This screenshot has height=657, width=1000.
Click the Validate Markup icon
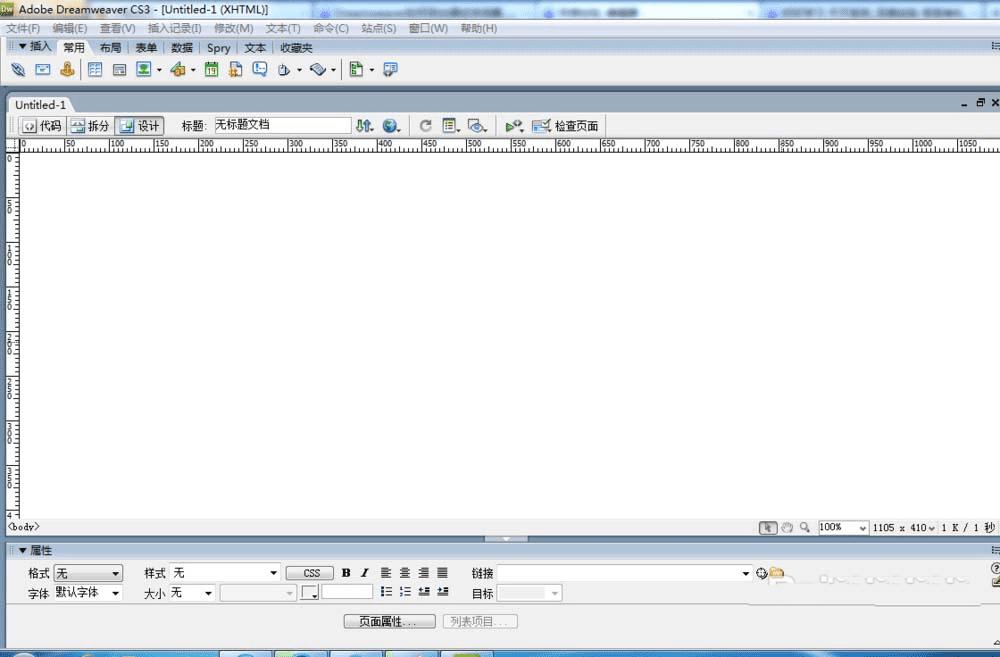514,126
